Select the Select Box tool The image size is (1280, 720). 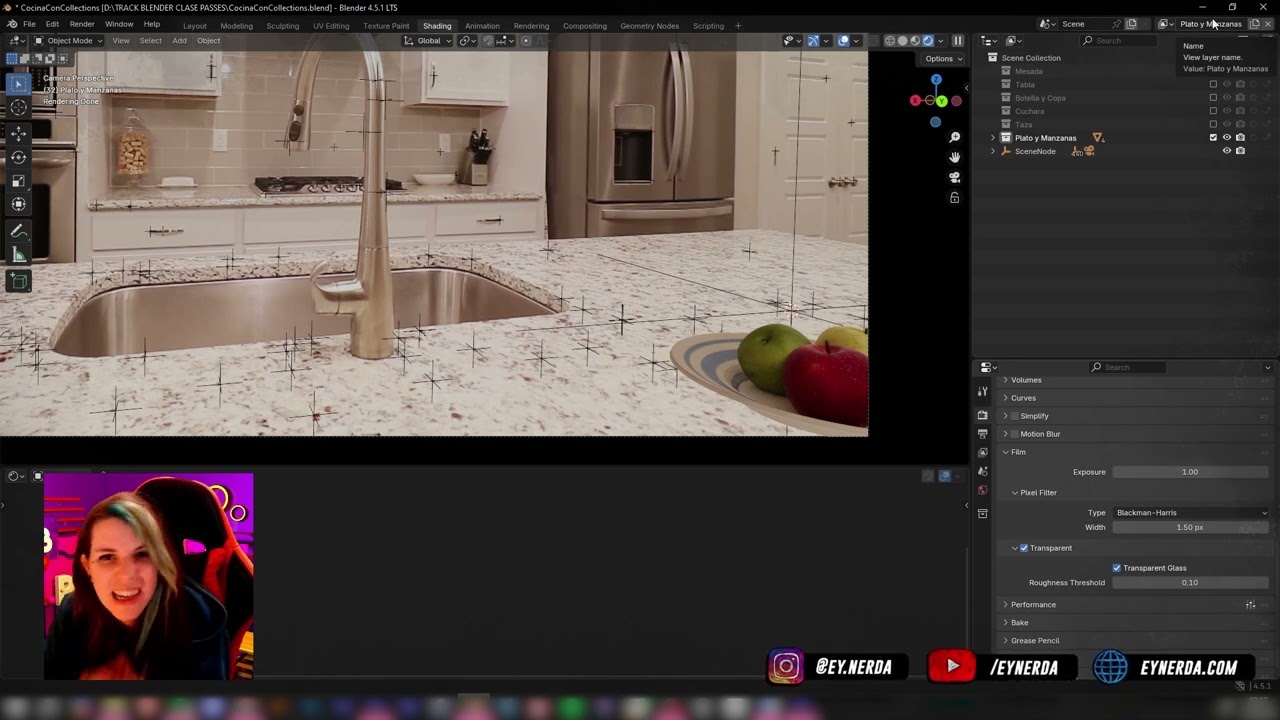click(x=18, y=85)
